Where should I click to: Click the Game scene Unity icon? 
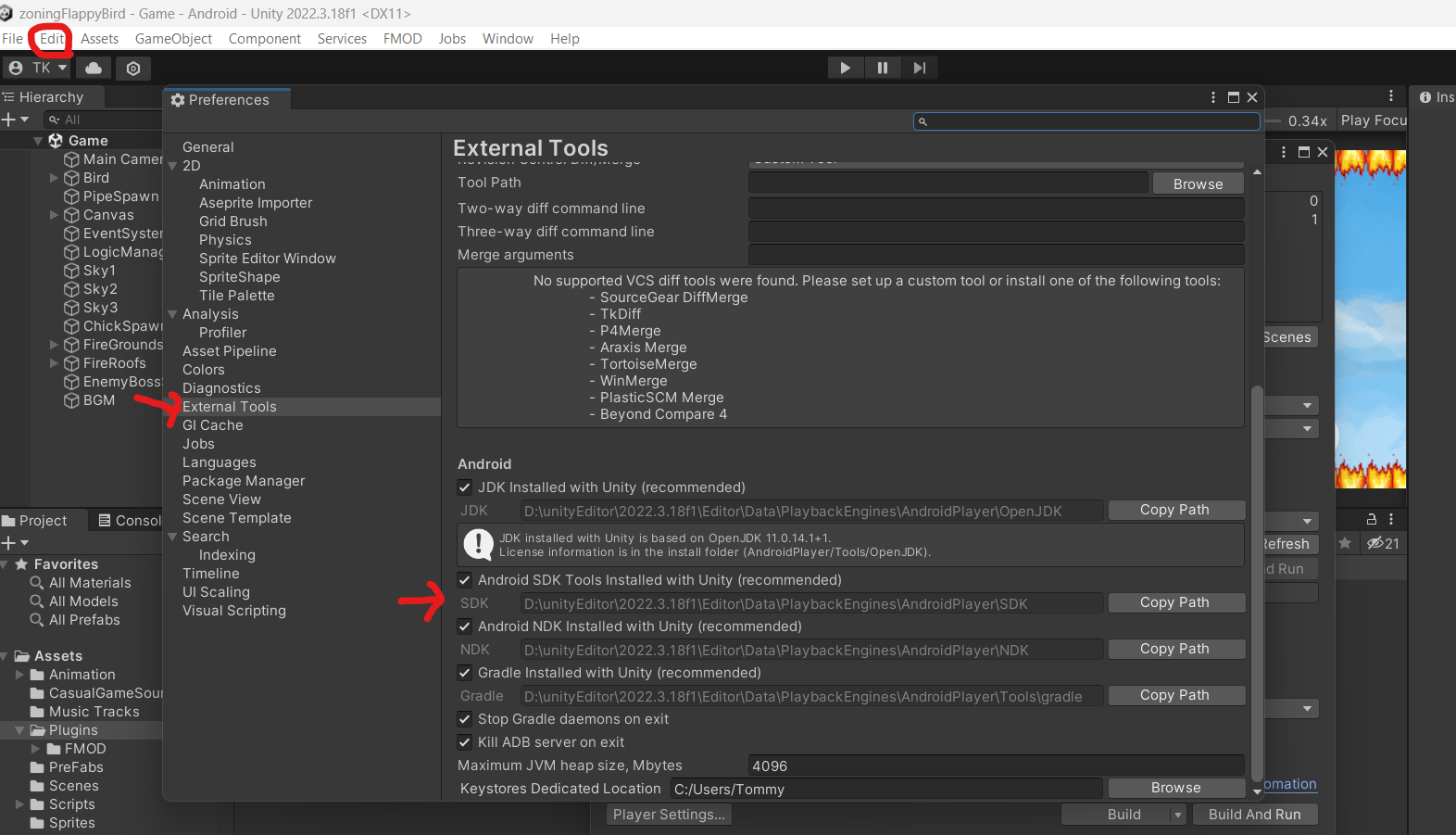[x=56, y=141]
